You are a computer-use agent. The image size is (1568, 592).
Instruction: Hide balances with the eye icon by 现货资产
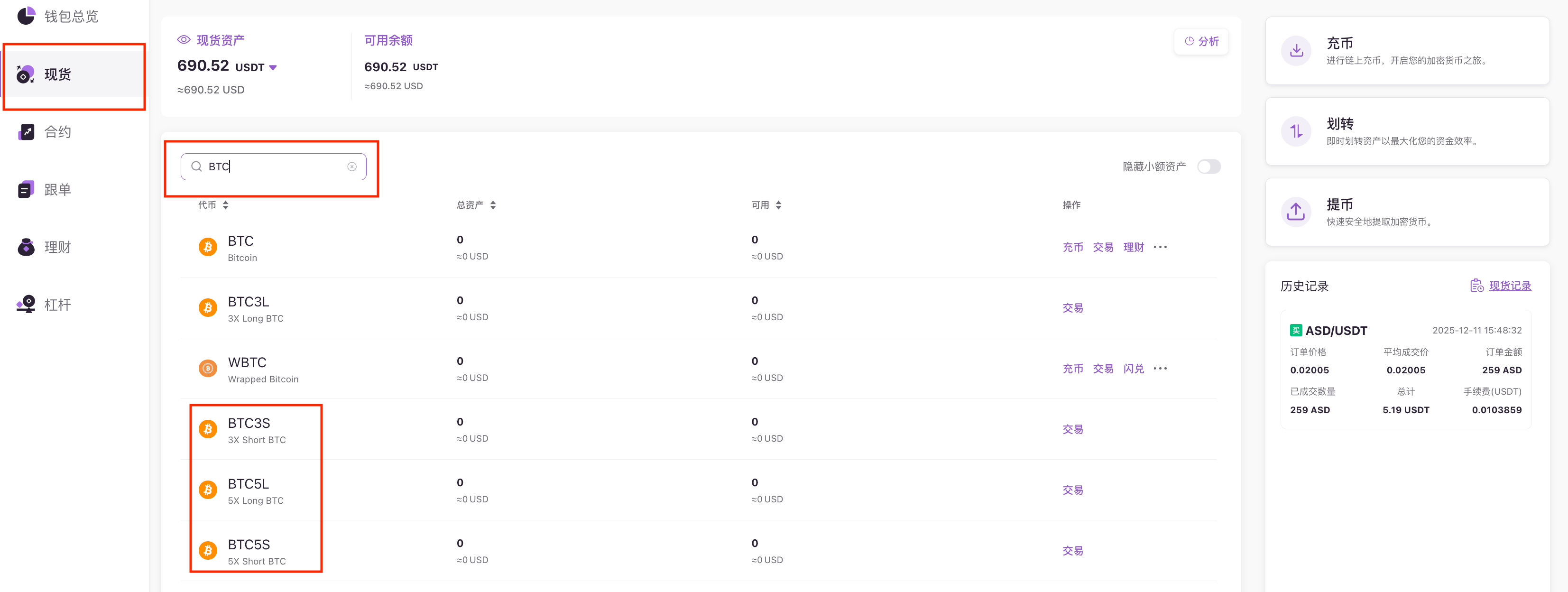(183, 40)
